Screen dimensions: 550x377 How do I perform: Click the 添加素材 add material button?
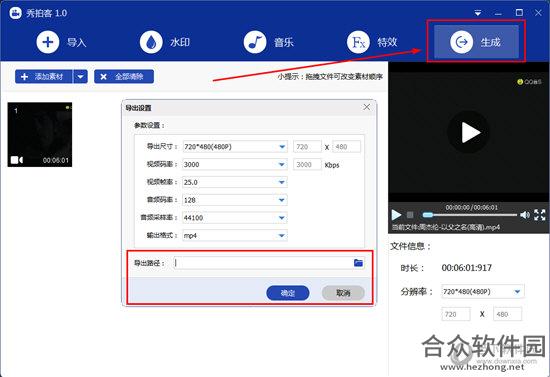point(44,76)
